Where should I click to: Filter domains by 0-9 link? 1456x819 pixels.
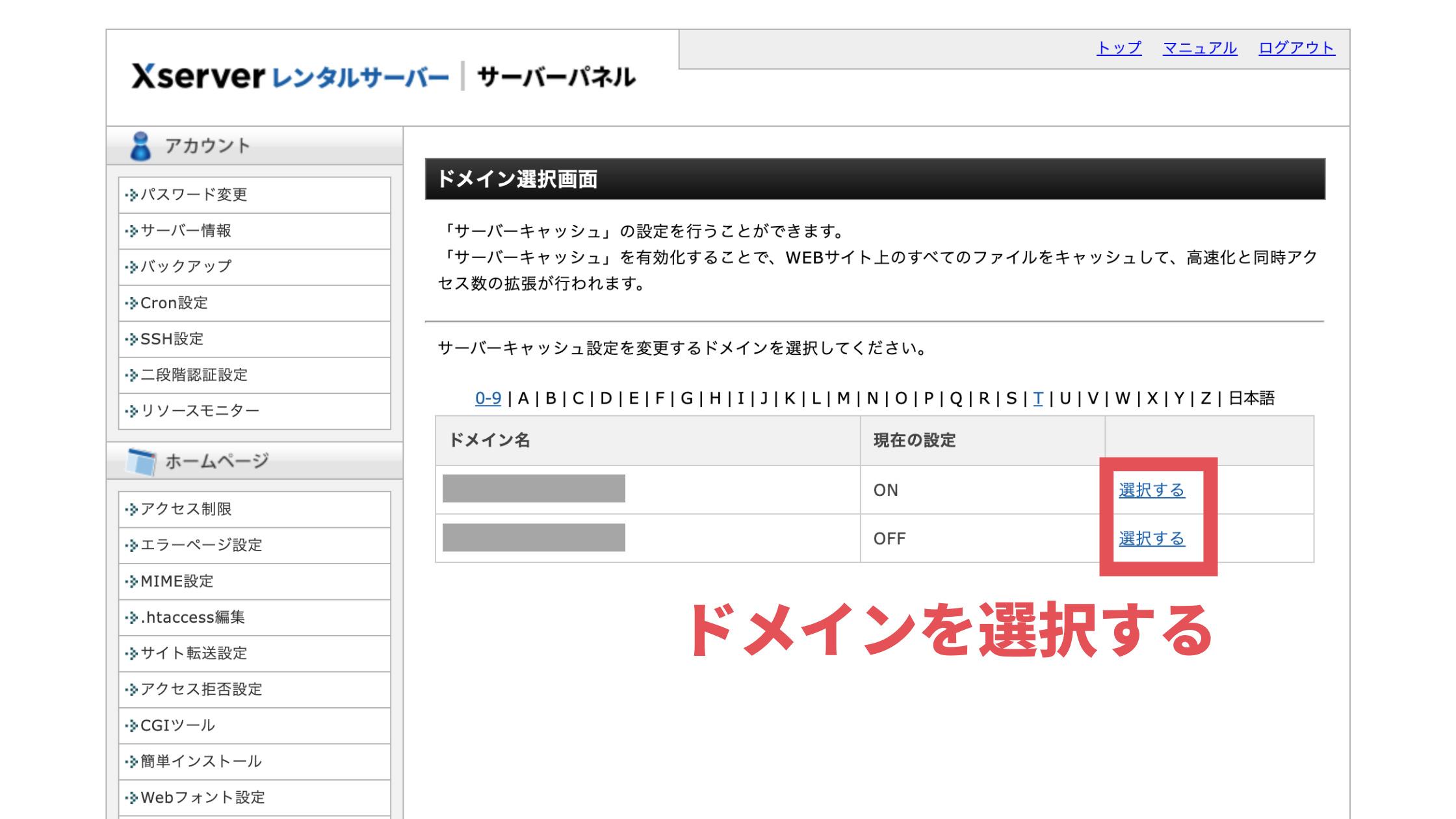tap(488, 398)
